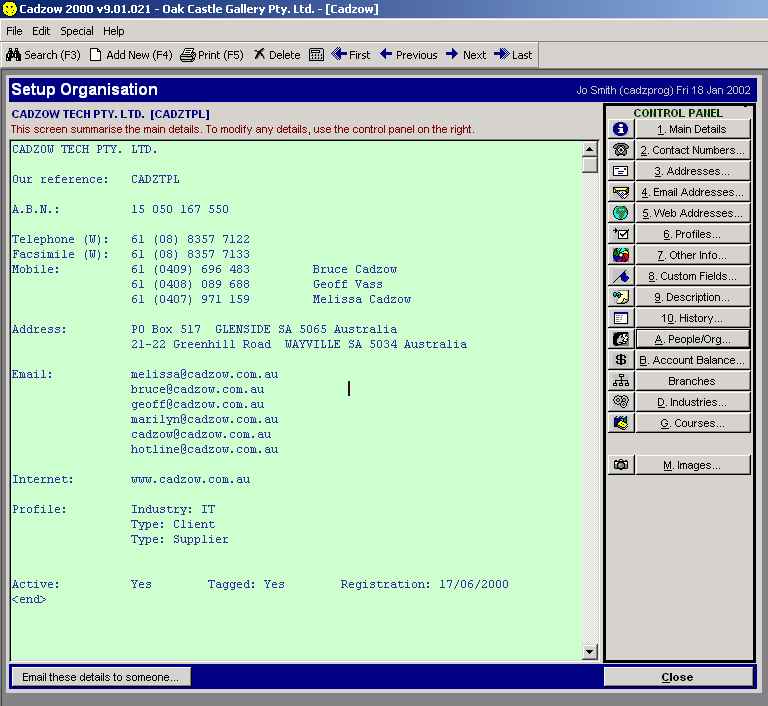Click the Main Details info icon

[x=621, y=129]
